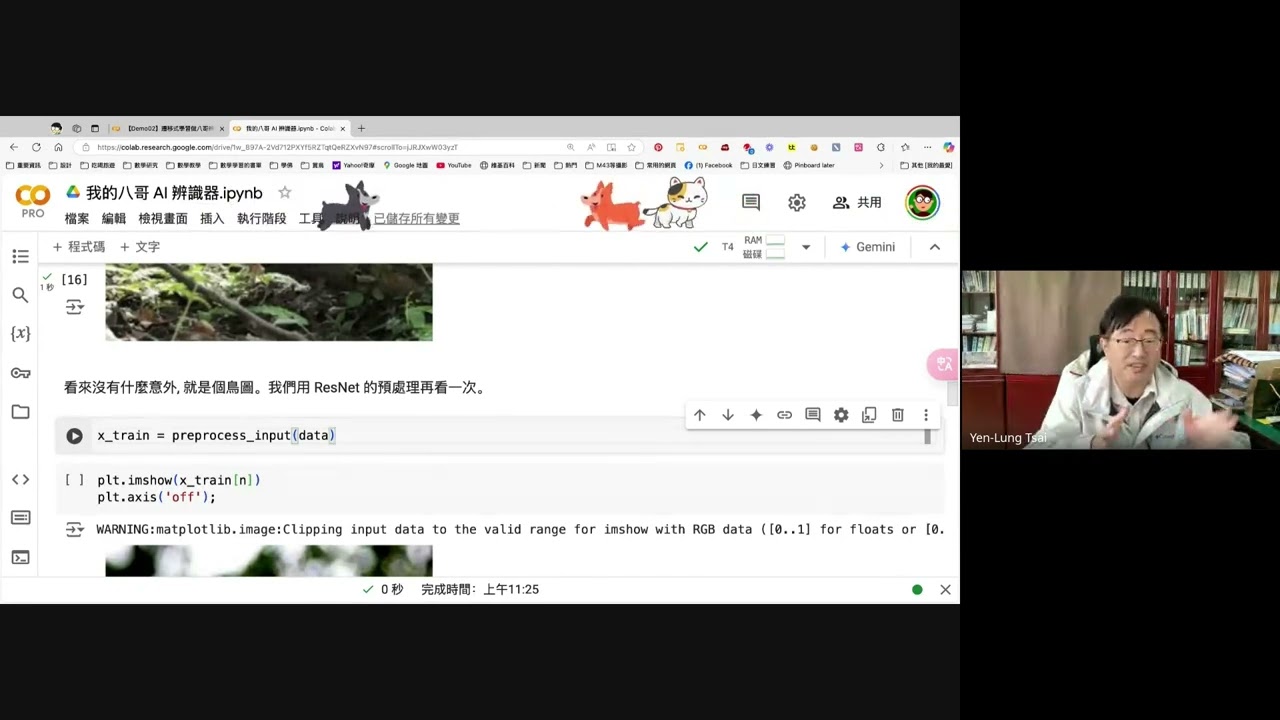Image resolution: width=1280 pixels, height=720 pixels.
Task: Open the 檔案 menu
Action: [x=77, y=219]
